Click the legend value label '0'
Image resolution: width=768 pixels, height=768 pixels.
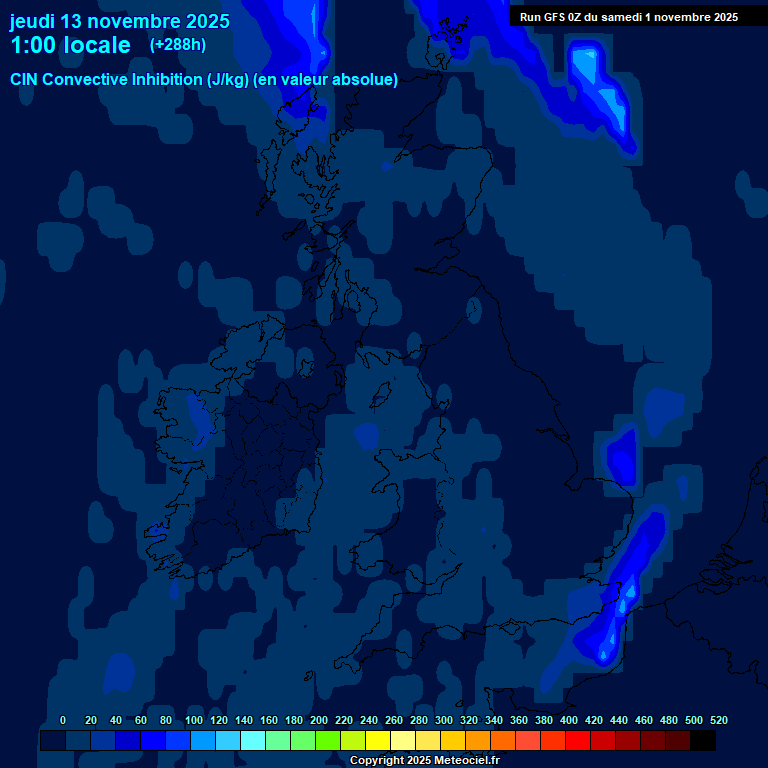pos(63,720)
